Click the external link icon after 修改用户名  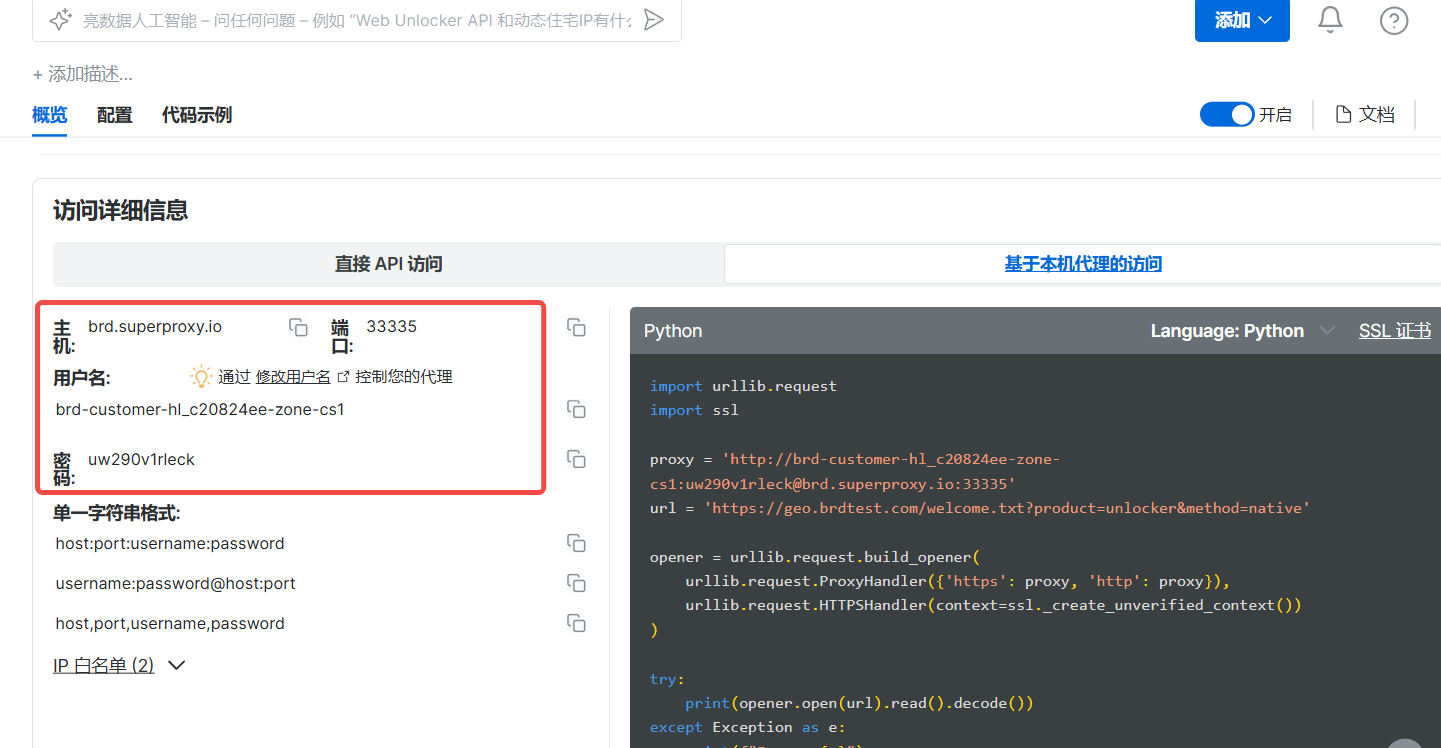343,377
